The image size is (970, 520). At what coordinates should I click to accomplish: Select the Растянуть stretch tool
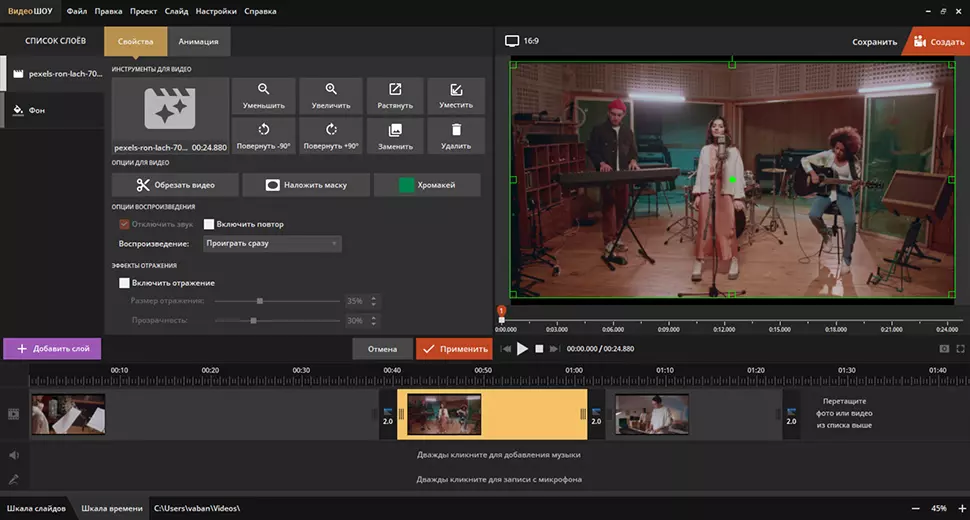coord(395,95)
